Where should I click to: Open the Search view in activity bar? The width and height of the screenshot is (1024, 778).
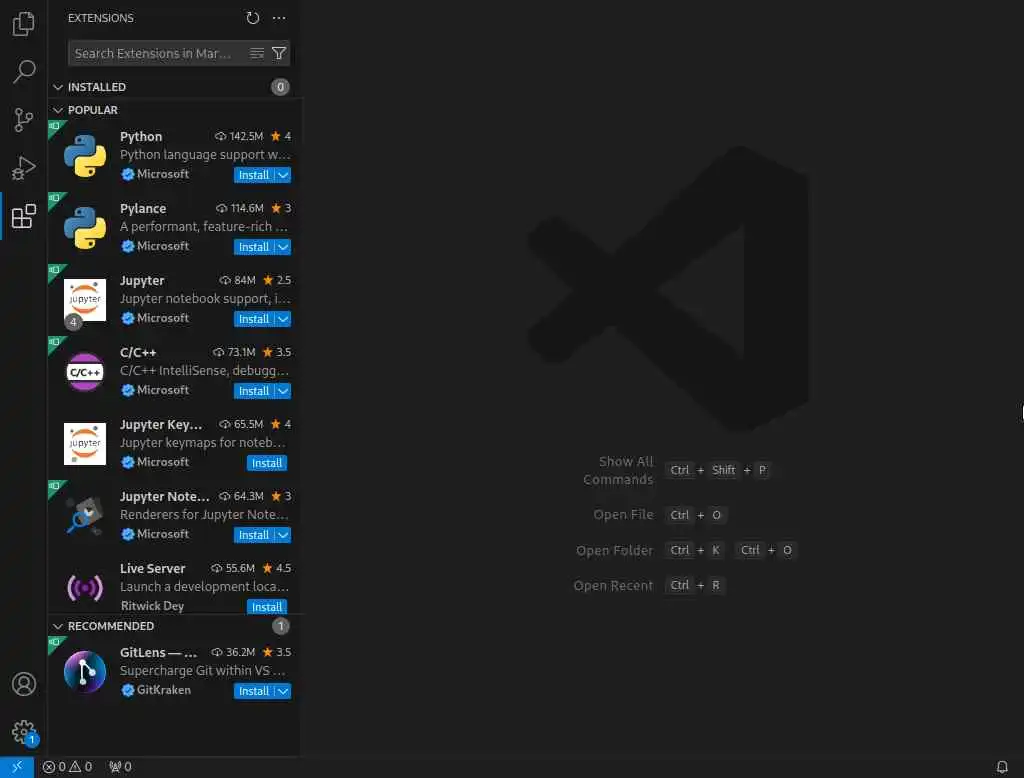[x=24, y=72]
